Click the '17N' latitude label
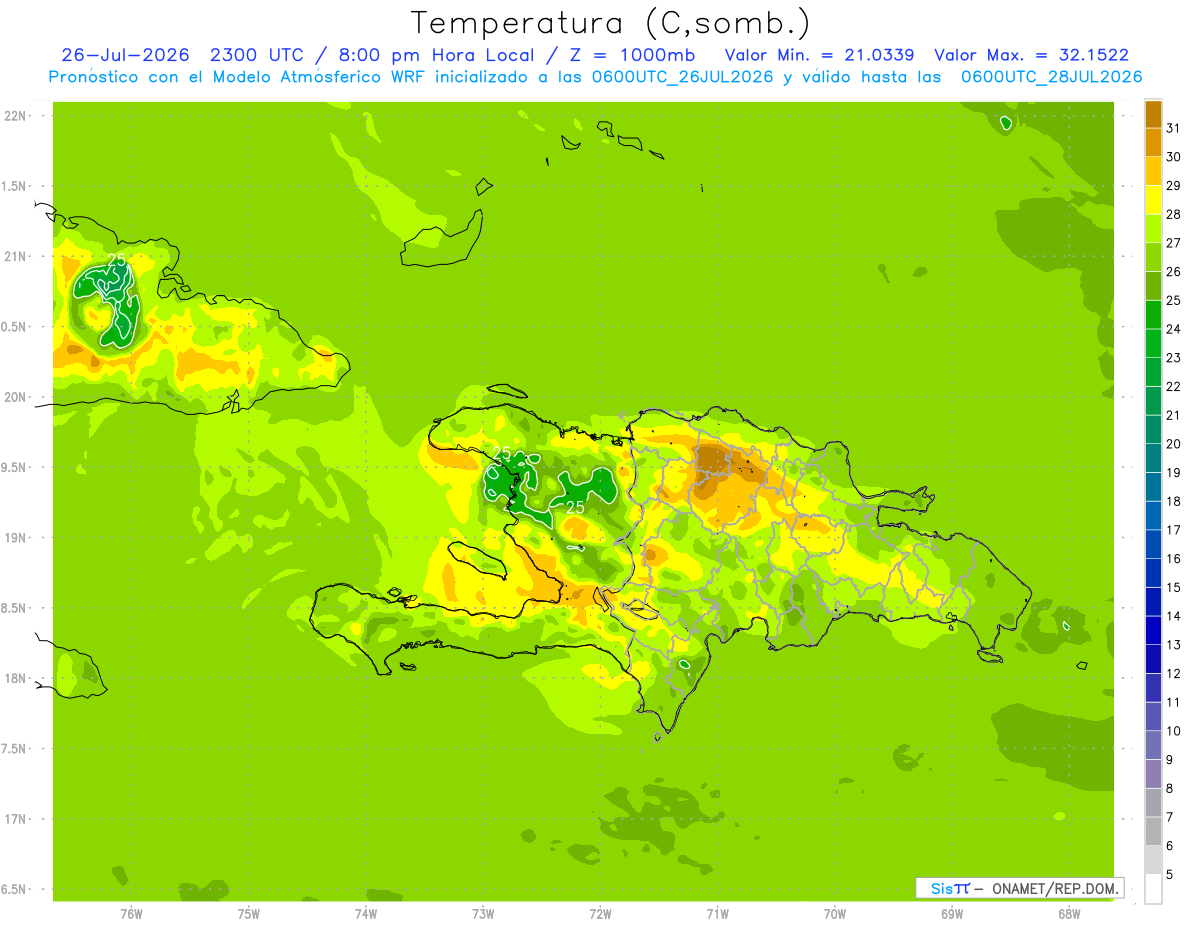 (15, 819)
